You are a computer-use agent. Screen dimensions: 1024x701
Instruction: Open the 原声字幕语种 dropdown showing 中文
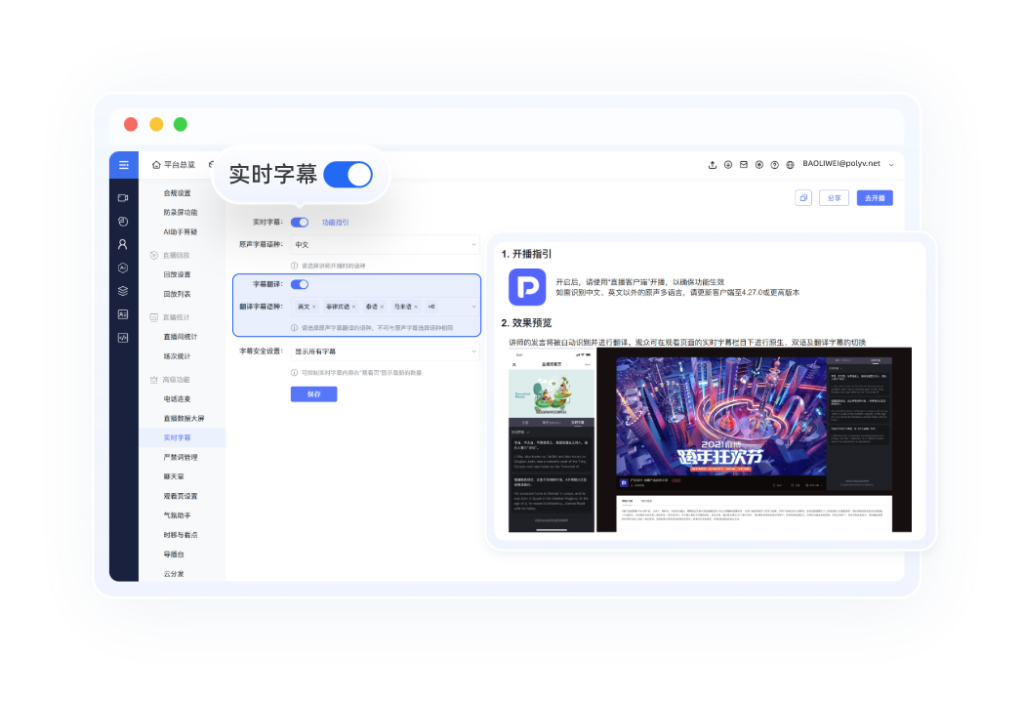[x=385, y=244]
